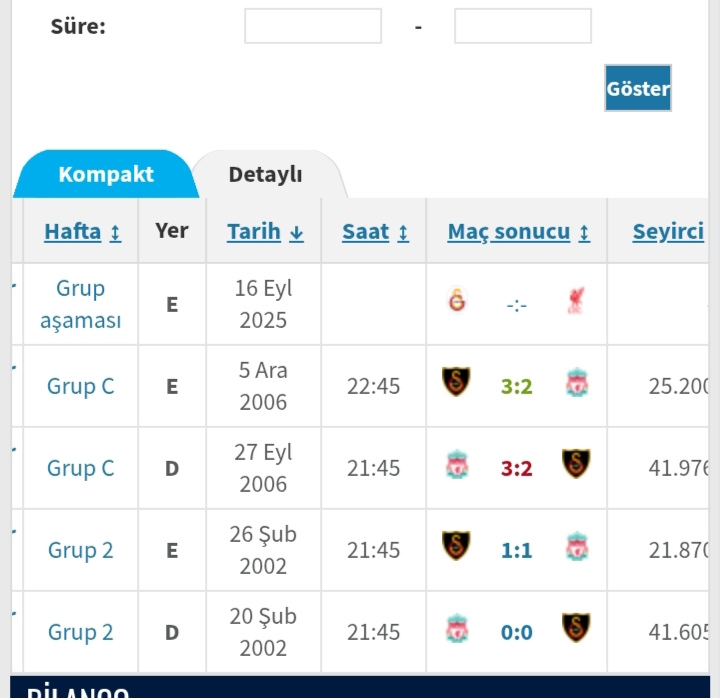Sort table by Hafta column
The width and height of the screenshot is (720, 698).
[x=83, y=231]
